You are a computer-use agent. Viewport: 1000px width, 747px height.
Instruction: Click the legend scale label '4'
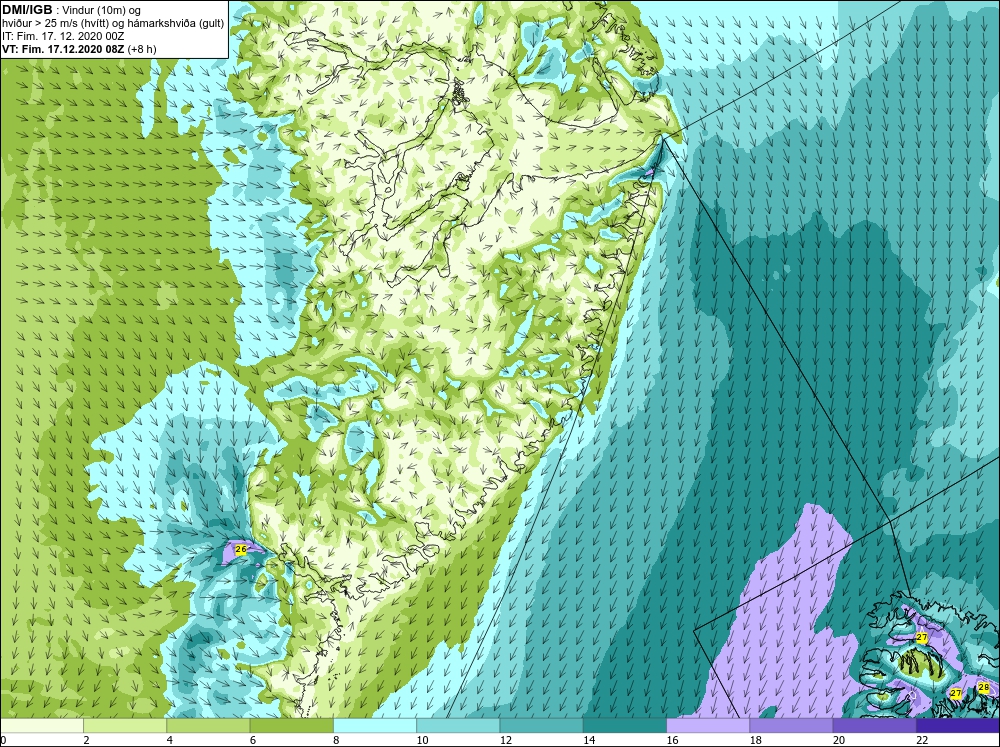coord(170,740)
